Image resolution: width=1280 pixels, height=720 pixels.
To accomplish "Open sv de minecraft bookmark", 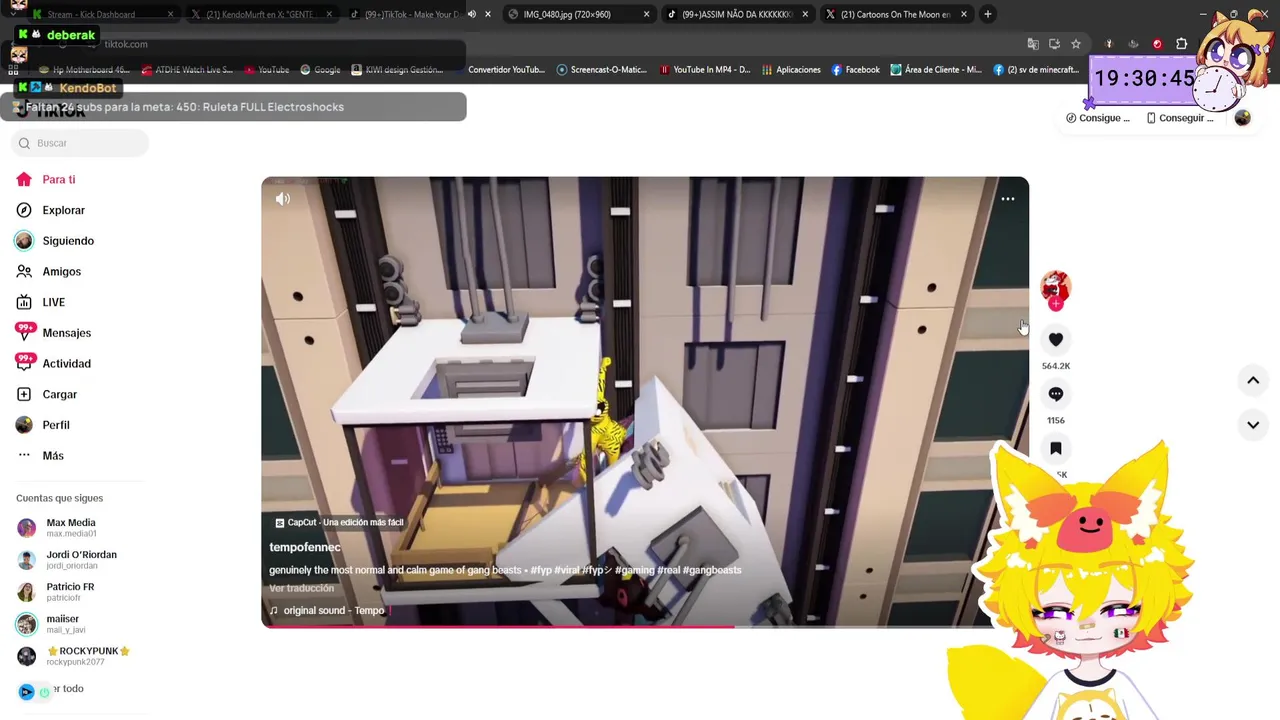I will tap(1036, 70).
